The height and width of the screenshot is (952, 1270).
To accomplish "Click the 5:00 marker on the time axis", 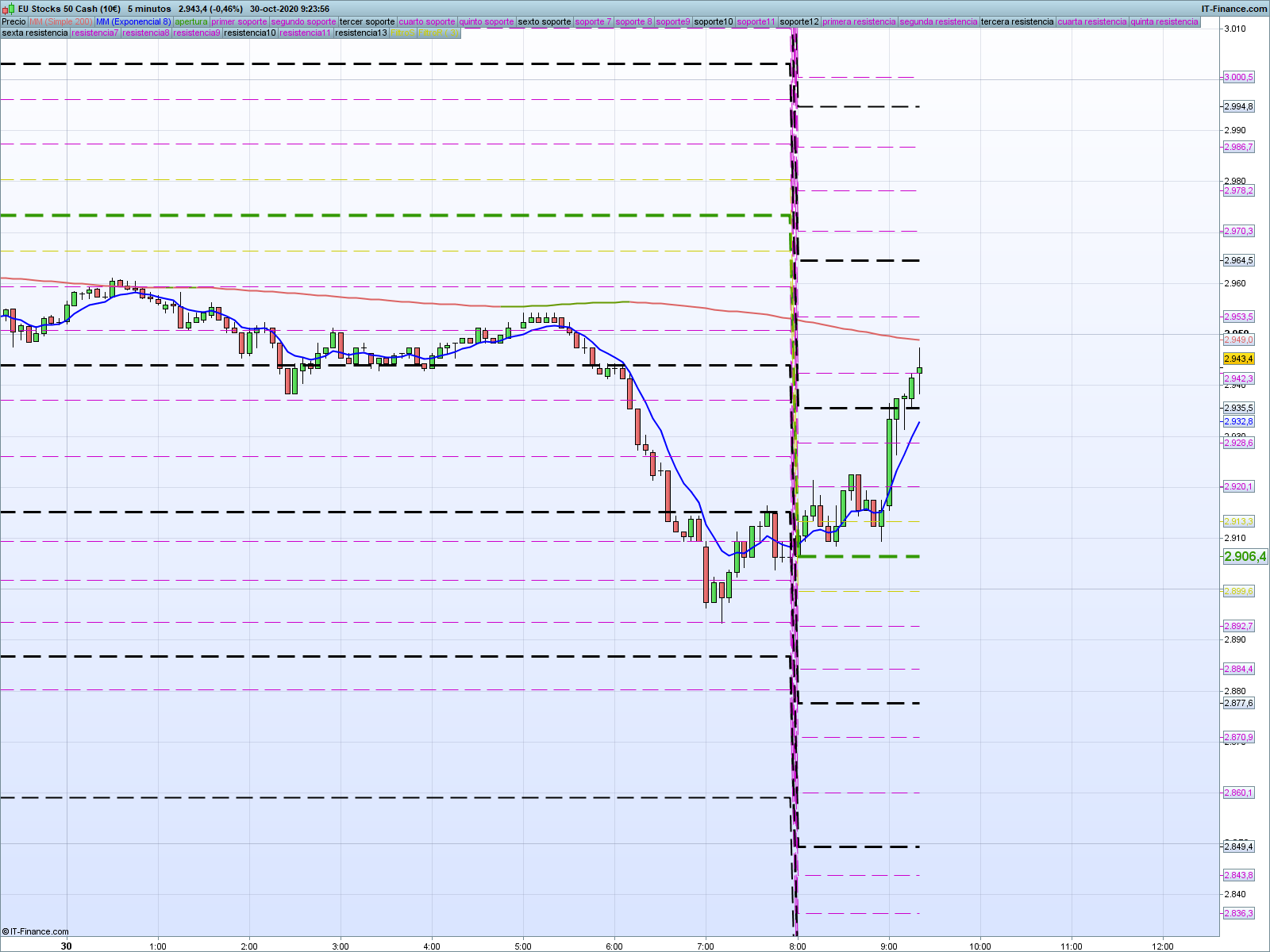I will (x=523, y=946).
